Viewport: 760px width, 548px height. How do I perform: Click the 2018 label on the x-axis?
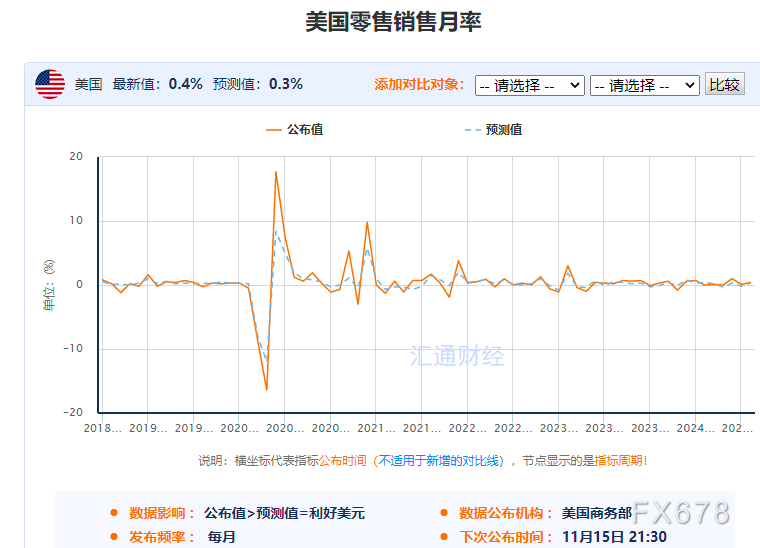[102, 428]
